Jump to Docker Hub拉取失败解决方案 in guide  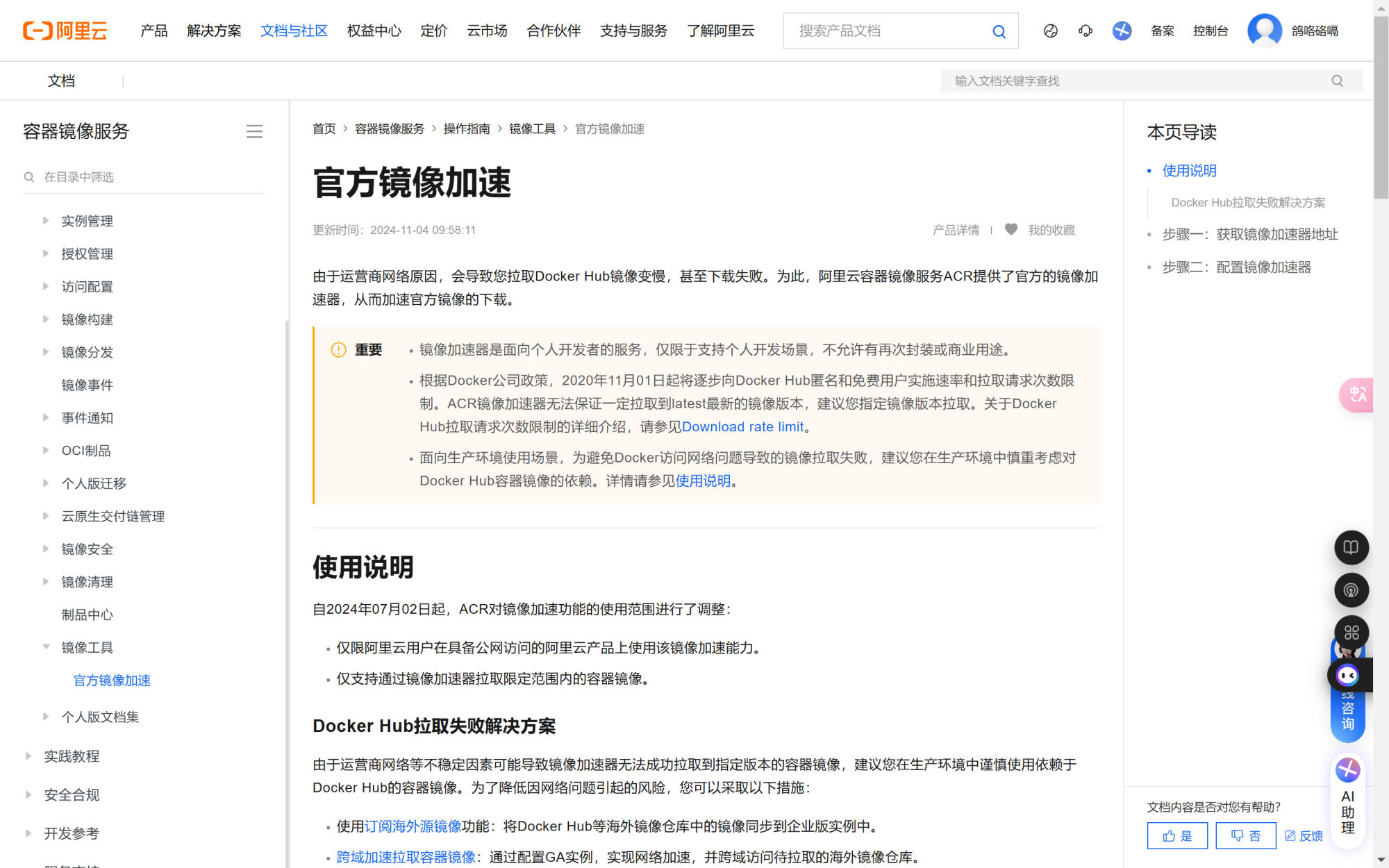coord(1248,202)
